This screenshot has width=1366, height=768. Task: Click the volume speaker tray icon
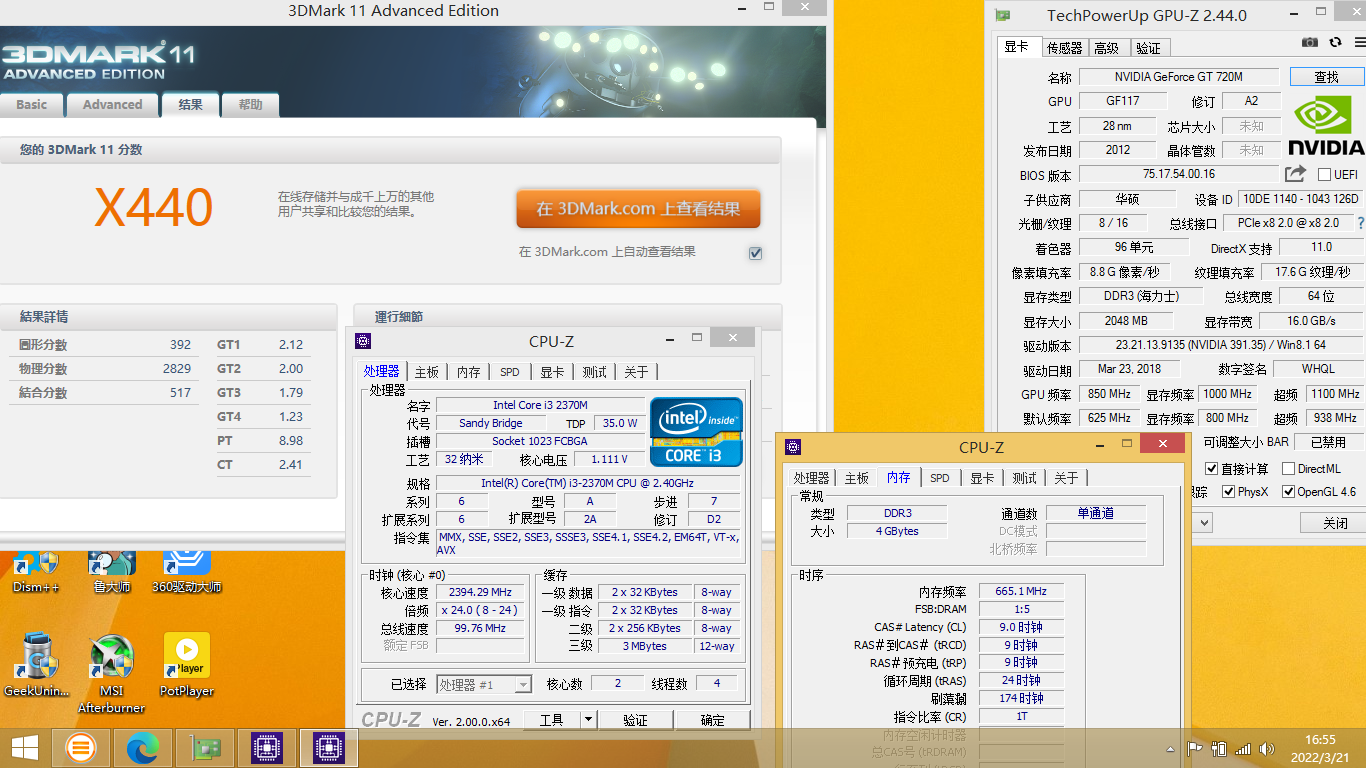click(x=1267, y=748)
